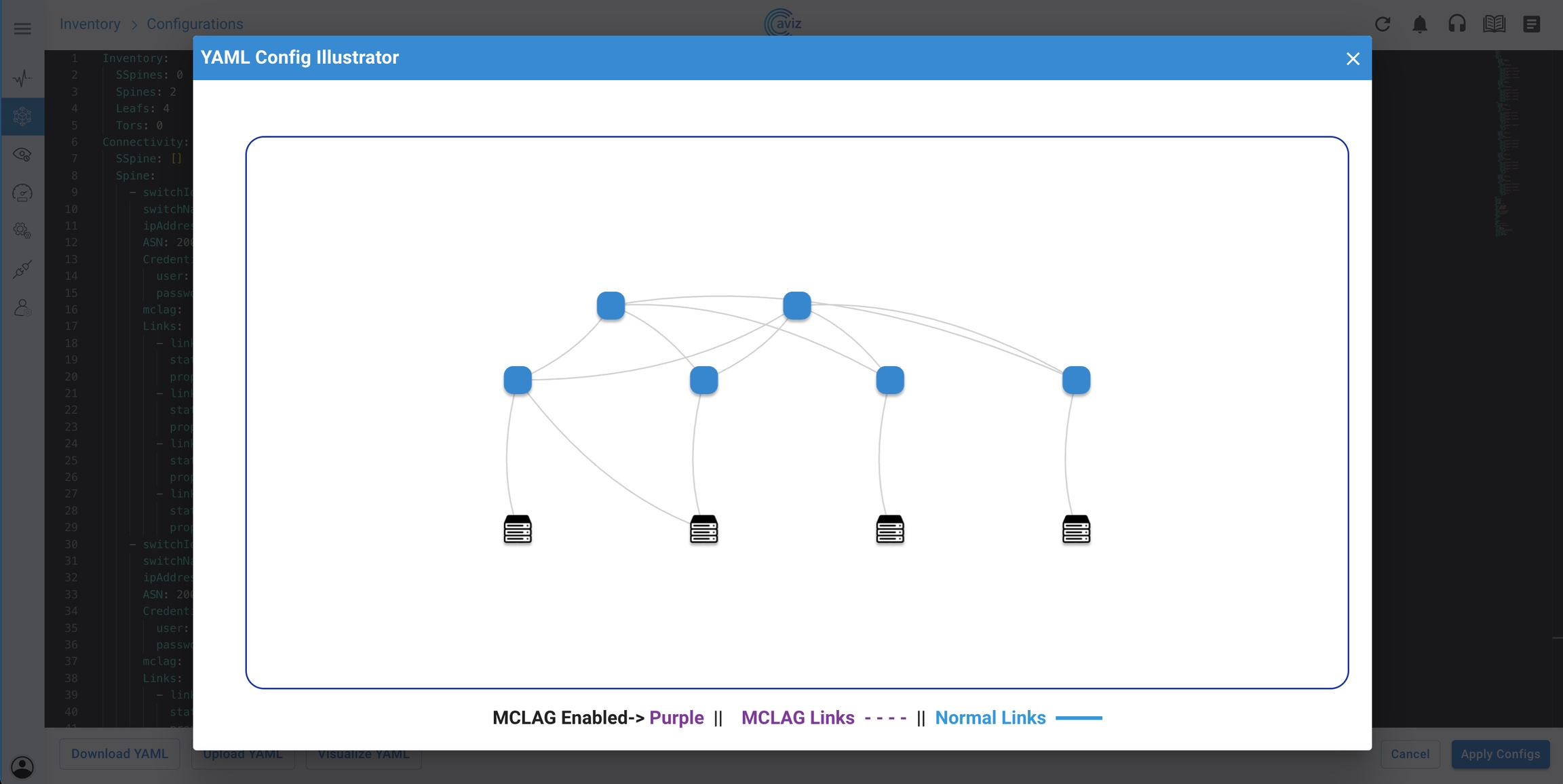Click the leftmost server host icon
This screenshot has height=784, width=1563.
[518, 530]
